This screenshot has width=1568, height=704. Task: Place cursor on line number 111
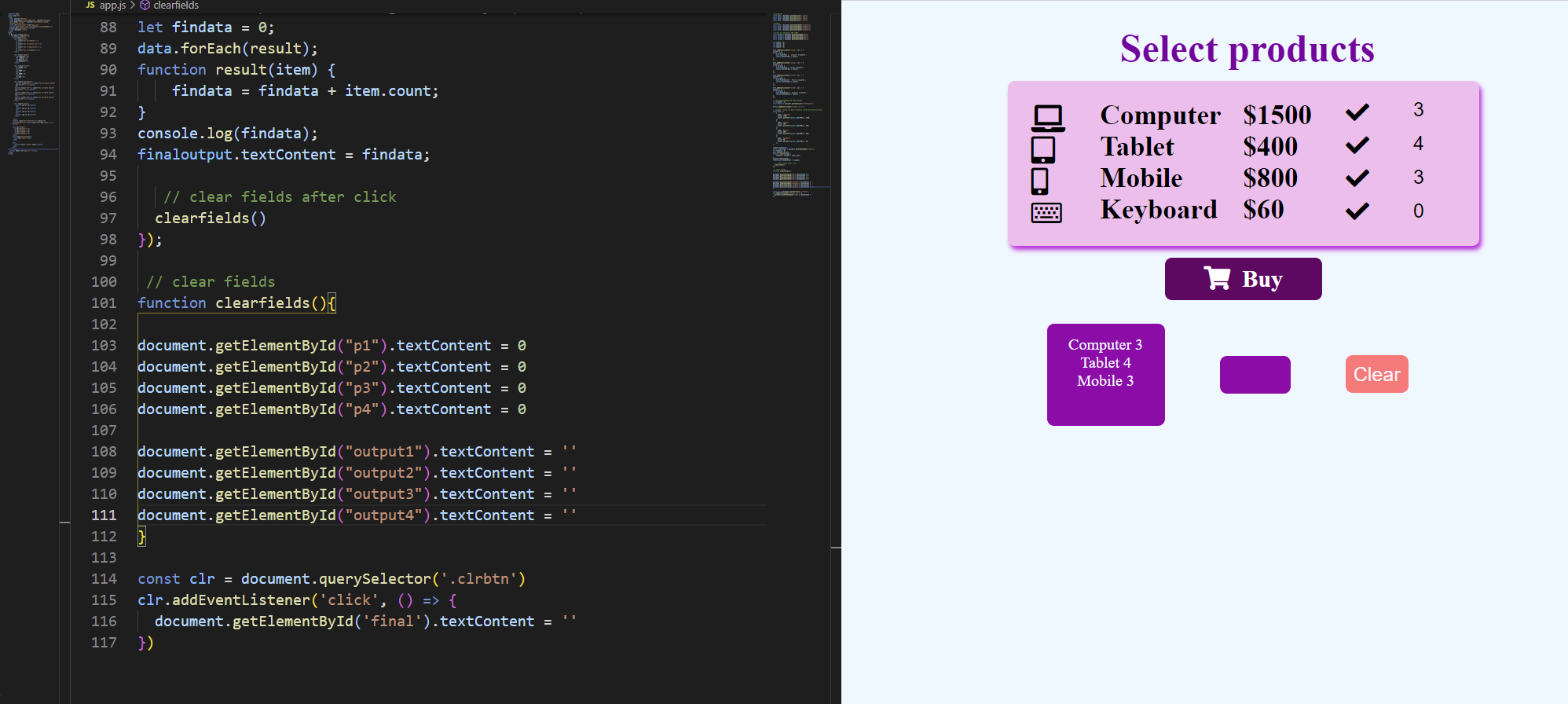point(104,515)
